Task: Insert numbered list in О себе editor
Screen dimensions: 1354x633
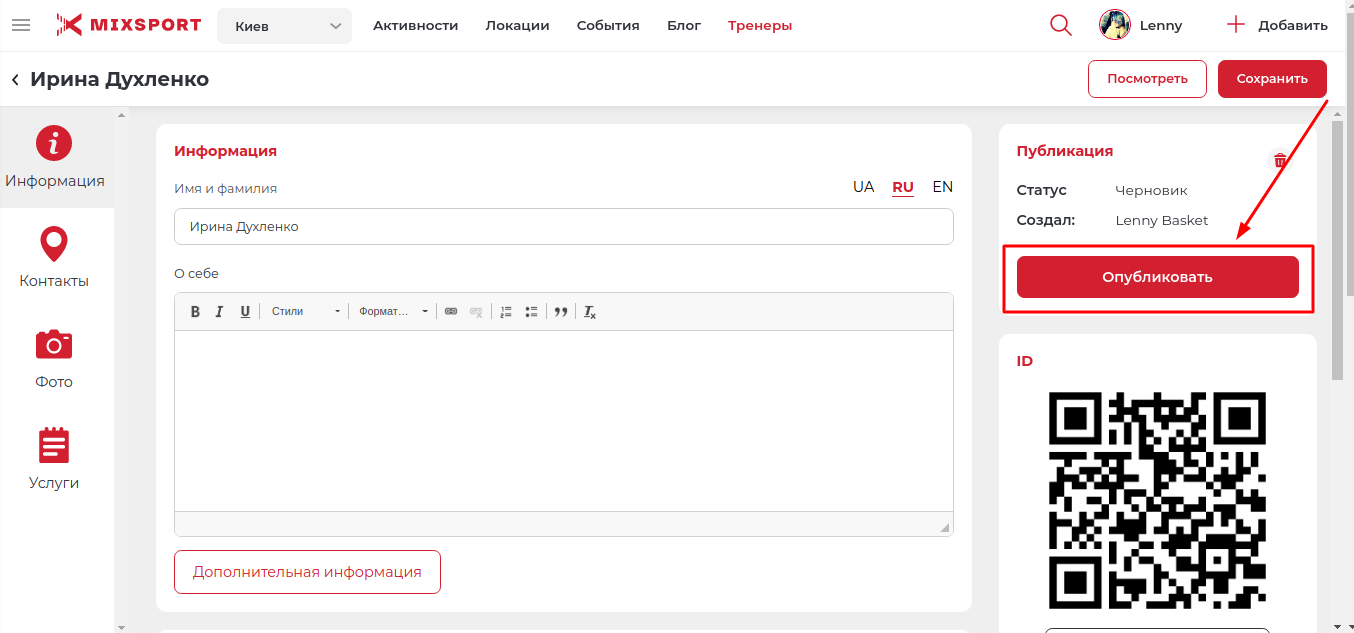Action: click(x=506, y=312)
